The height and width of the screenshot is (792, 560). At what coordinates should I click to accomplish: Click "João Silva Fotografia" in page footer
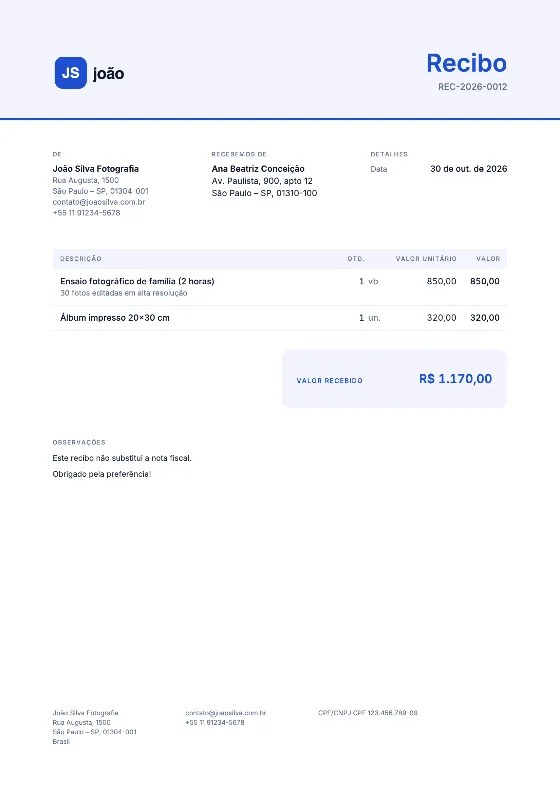(85, 713)
